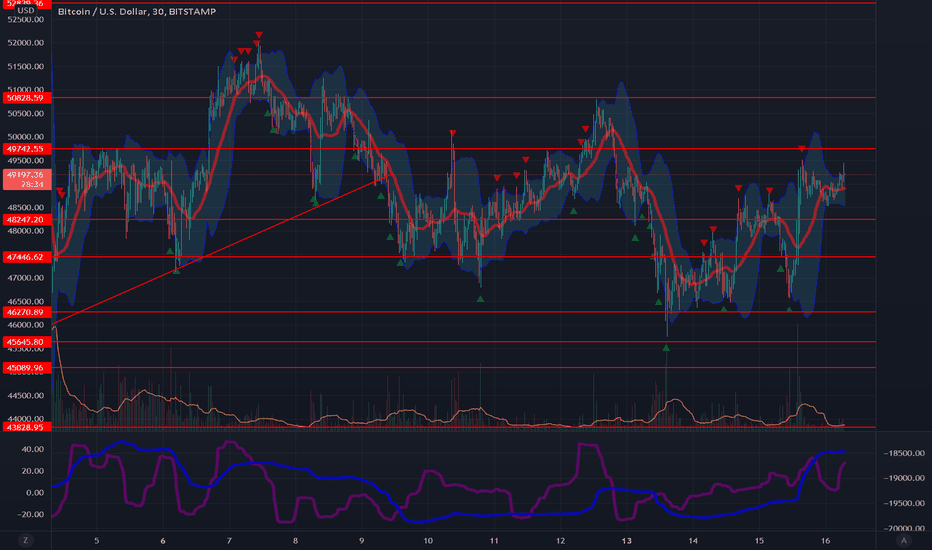Click the 50500.00 price axis value
Viewport: 932px width, 550px height.
tap(26, 114)
